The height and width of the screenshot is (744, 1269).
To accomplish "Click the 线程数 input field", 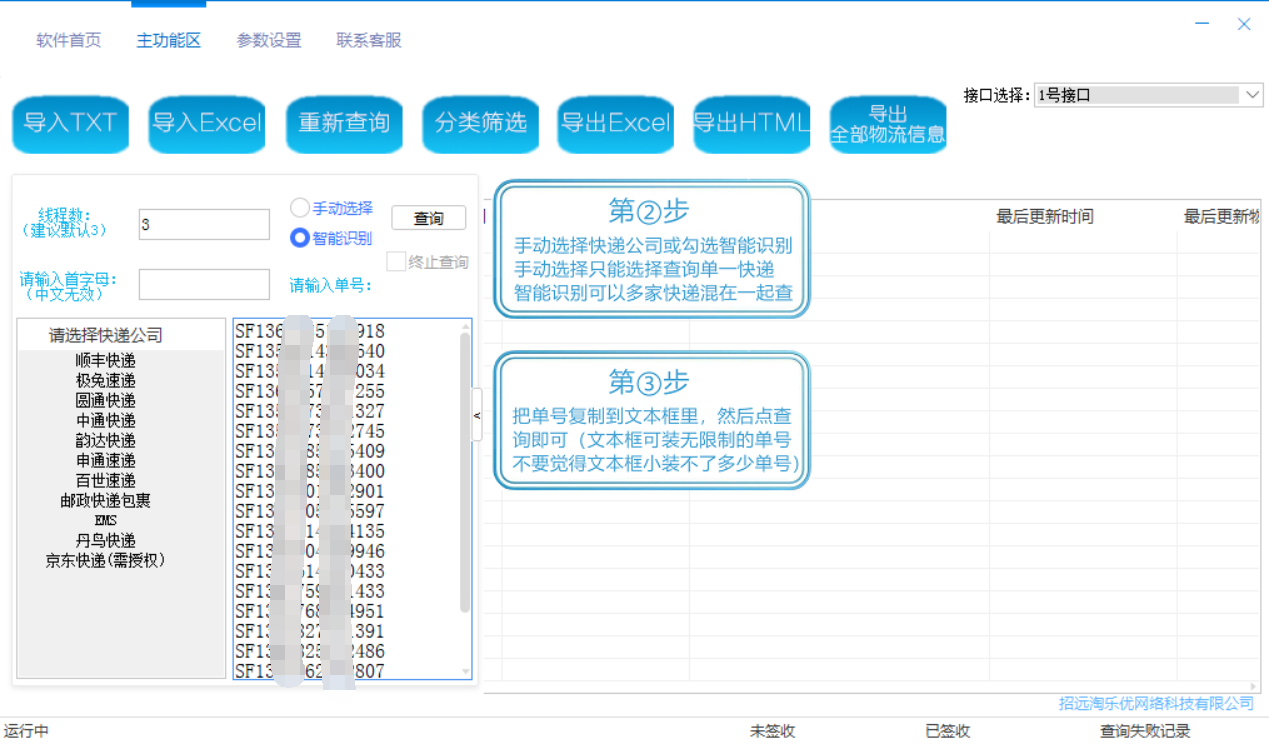I will (x=204, y=225).
